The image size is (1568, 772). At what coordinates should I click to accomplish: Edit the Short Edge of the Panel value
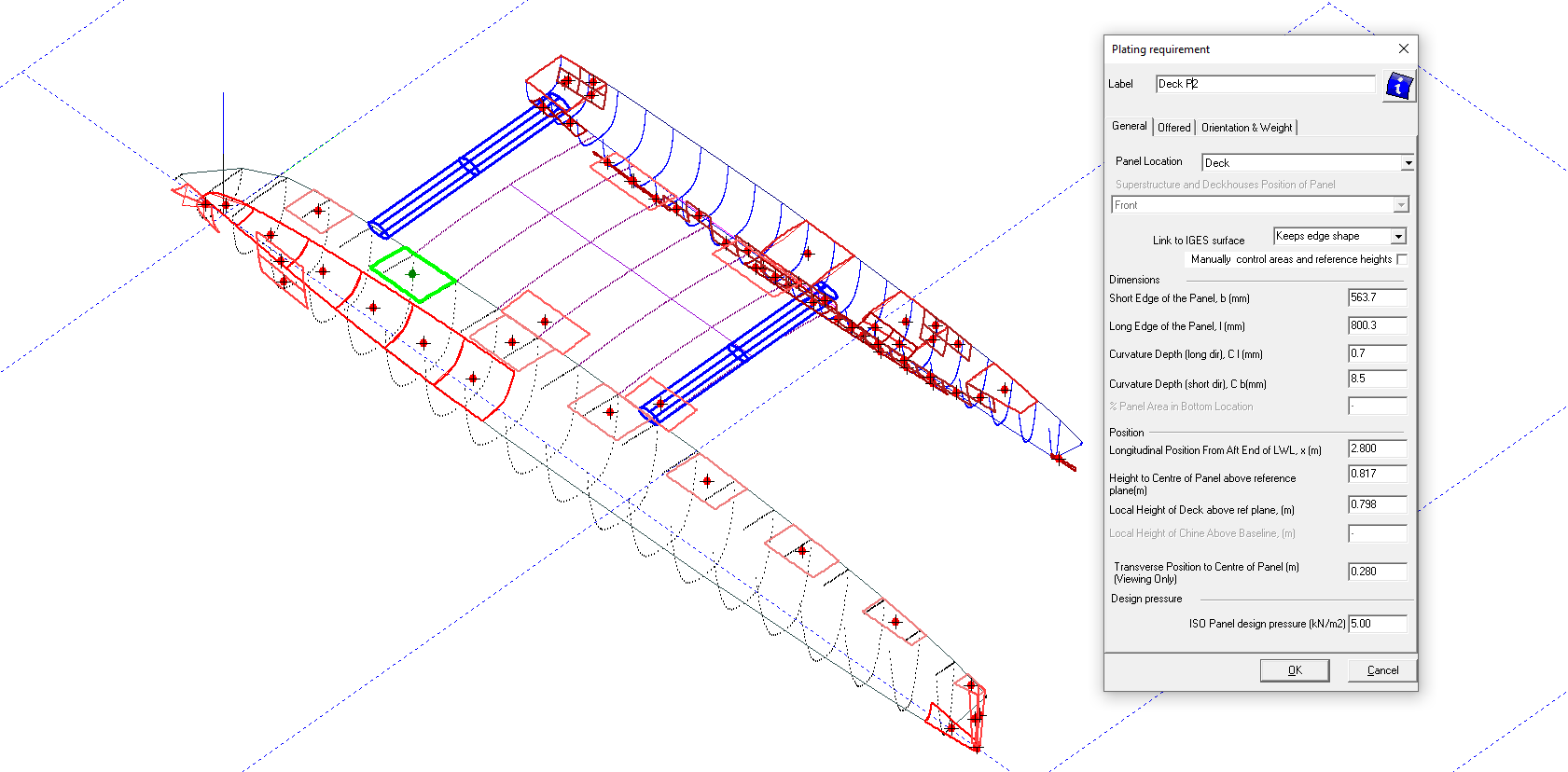coord(1377,298)
